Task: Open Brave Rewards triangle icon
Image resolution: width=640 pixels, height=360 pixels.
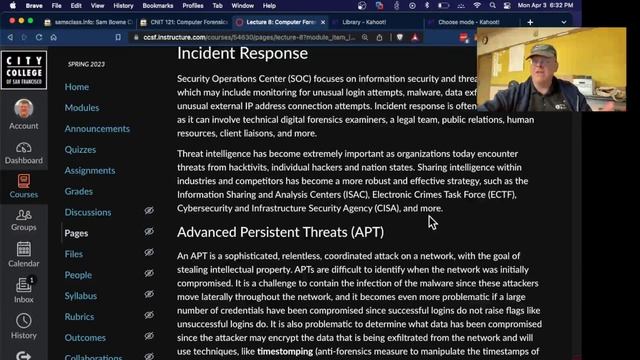Action: pos(415,37)
